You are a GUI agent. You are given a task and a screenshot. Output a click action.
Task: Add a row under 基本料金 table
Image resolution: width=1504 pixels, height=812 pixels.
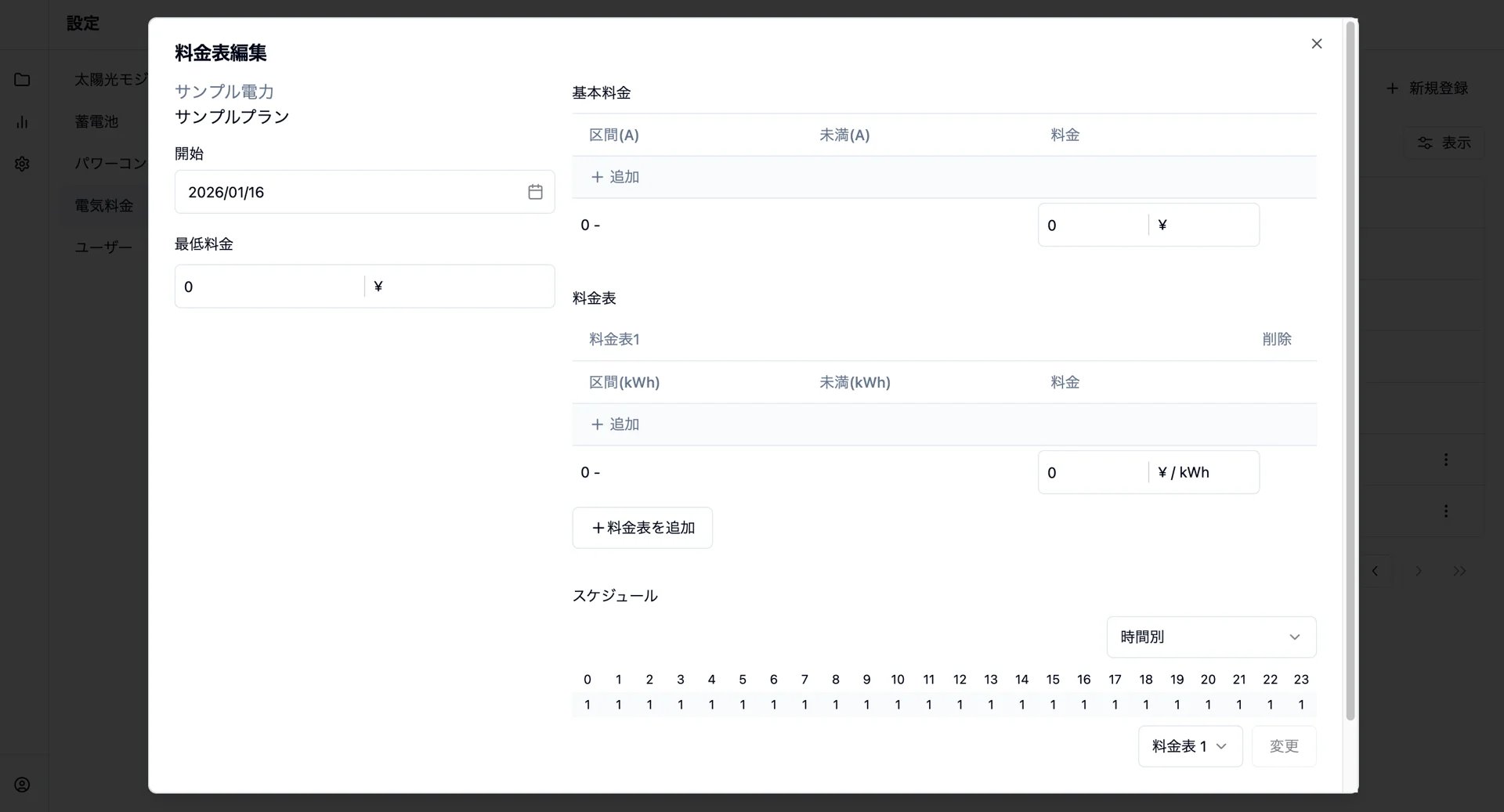(x=615, y=177)
